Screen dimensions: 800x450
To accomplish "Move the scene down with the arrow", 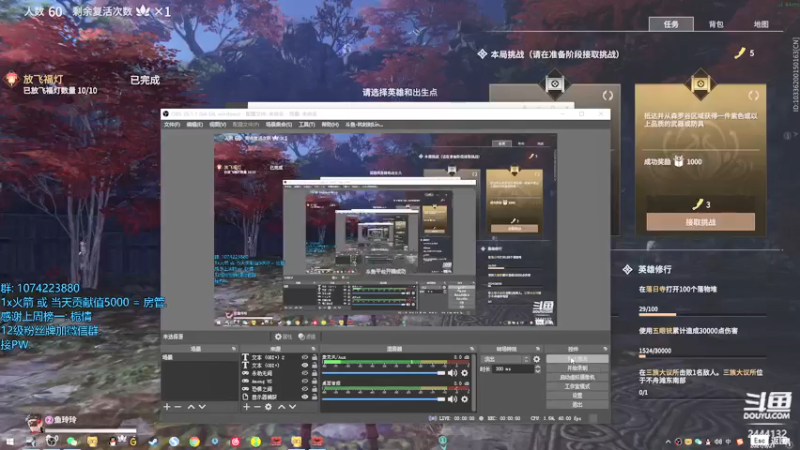I will click(202, 407).
